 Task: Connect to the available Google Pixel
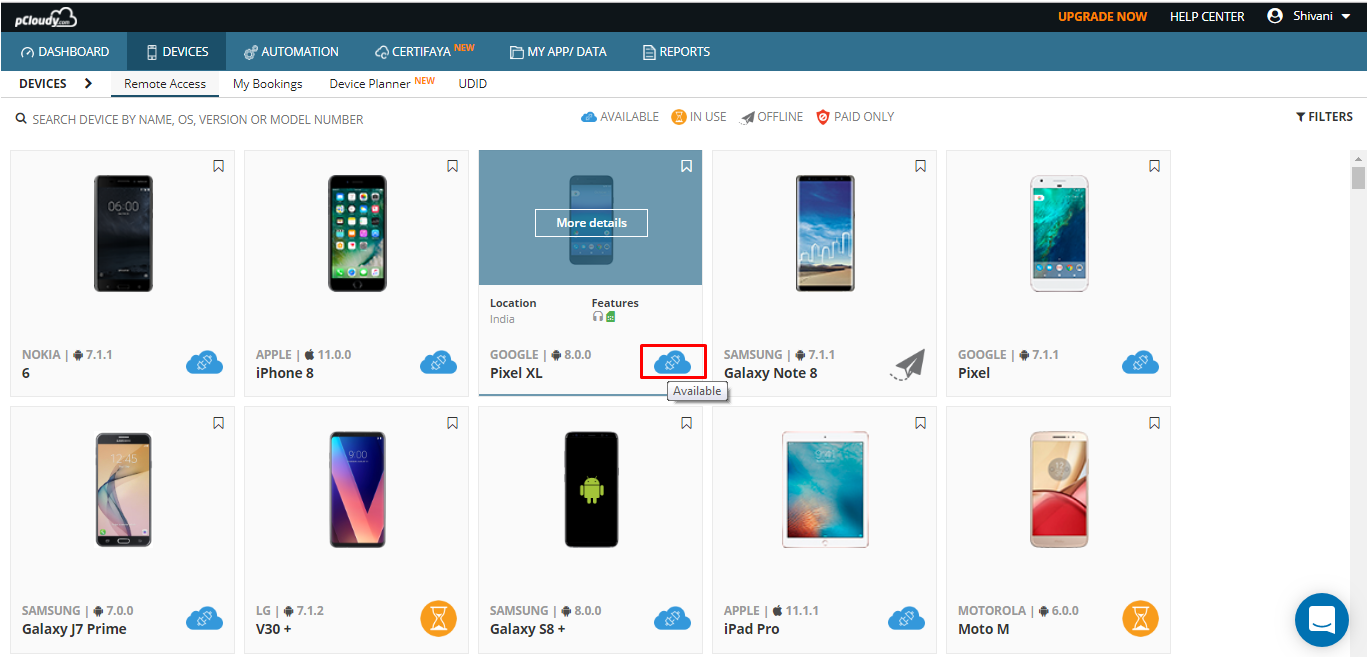pos(1140,363)
